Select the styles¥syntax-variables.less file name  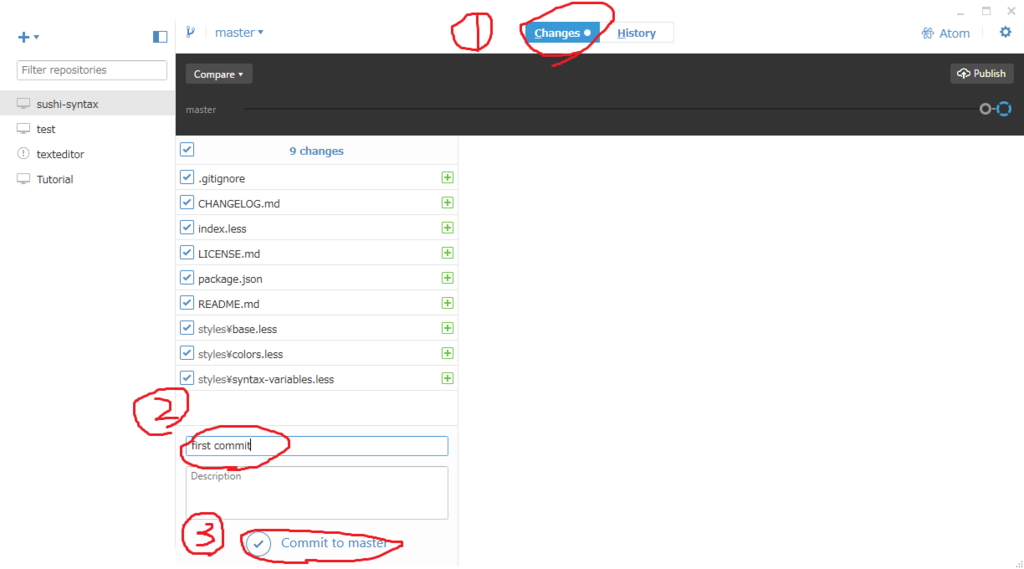(x=266, y=379)
